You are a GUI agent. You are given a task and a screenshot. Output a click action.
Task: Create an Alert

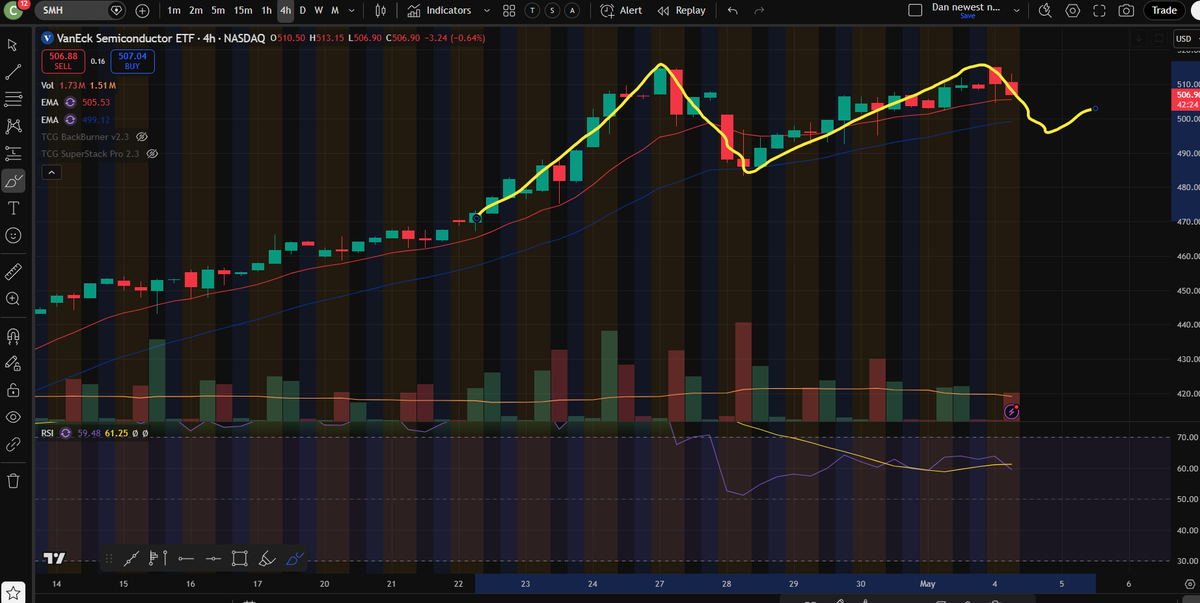click(x=622, y=10)
